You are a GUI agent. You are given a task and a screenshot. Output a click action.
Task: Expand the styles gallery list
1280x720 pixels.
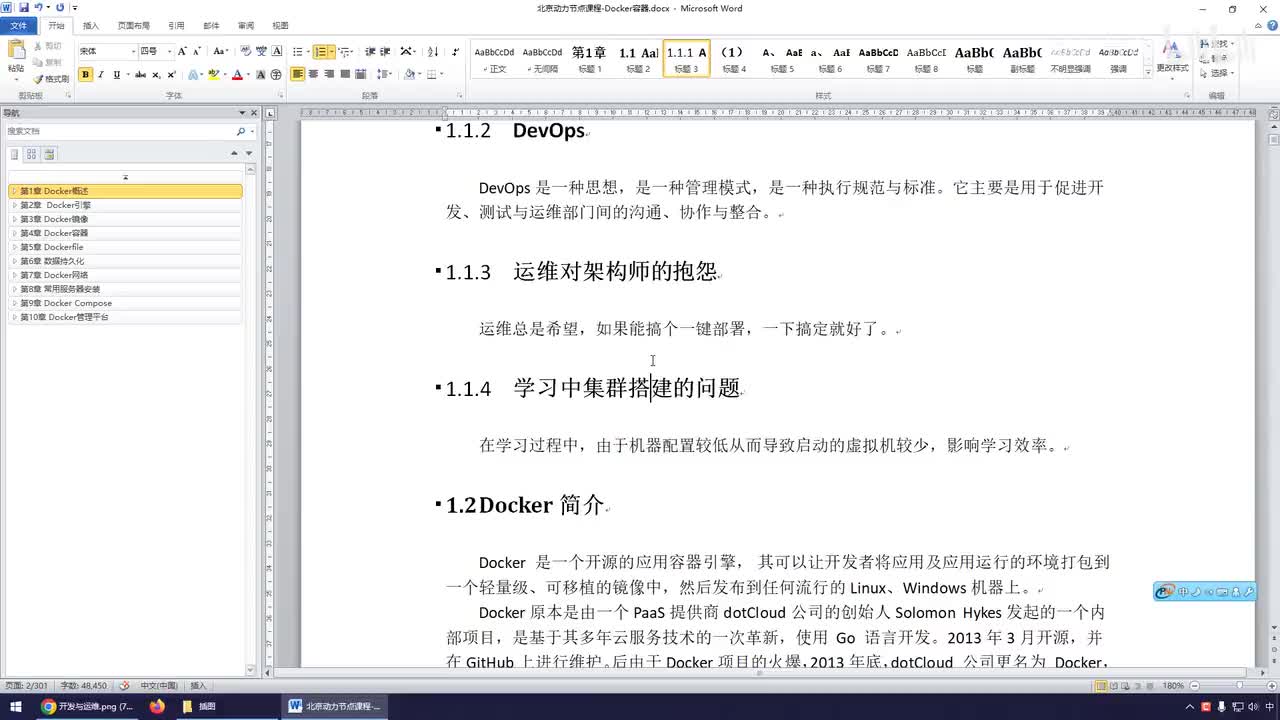[1148, 71]
